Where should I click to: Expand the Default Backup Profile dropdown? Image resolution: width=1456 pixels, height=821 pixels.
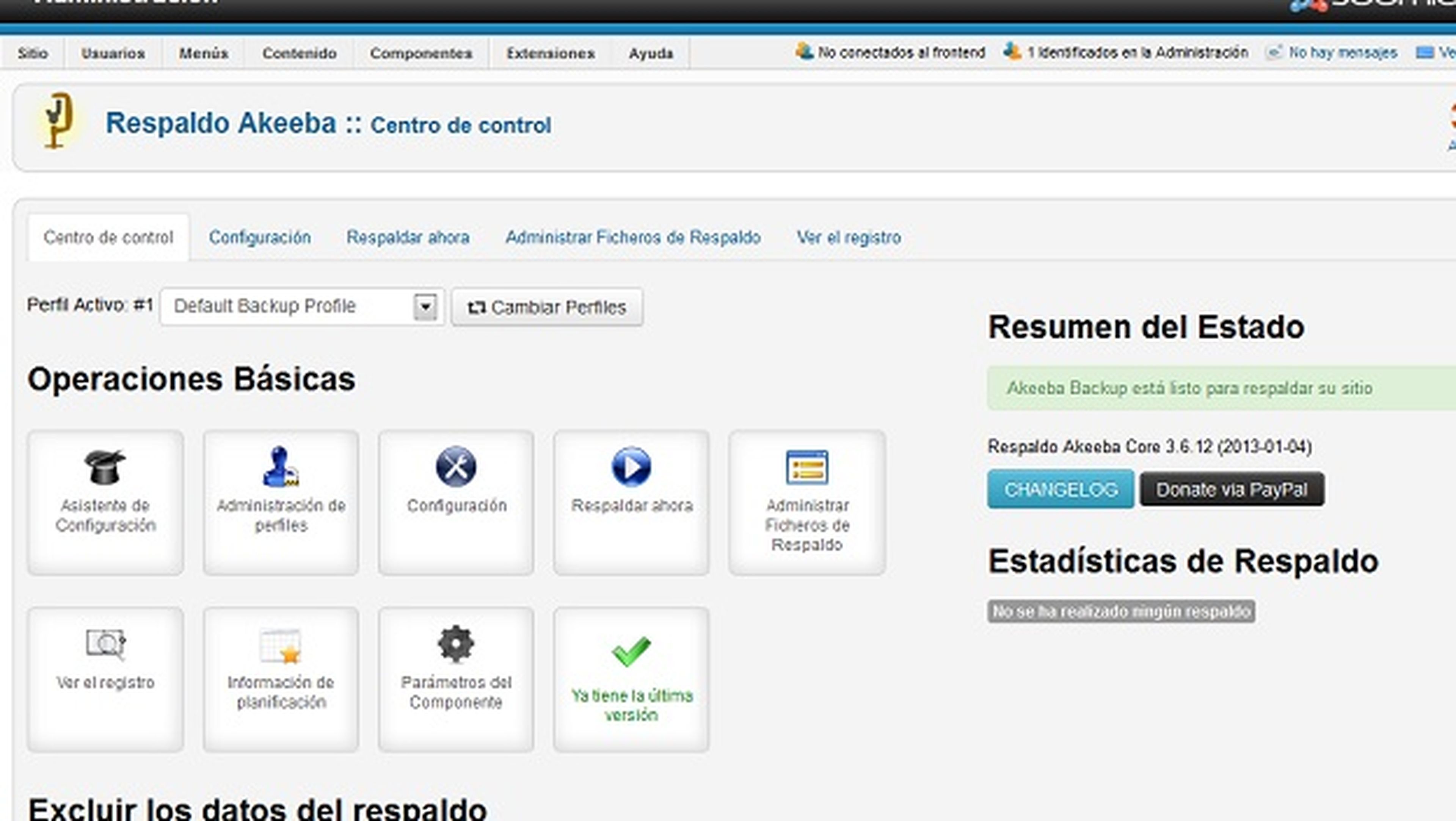point(425,307)
